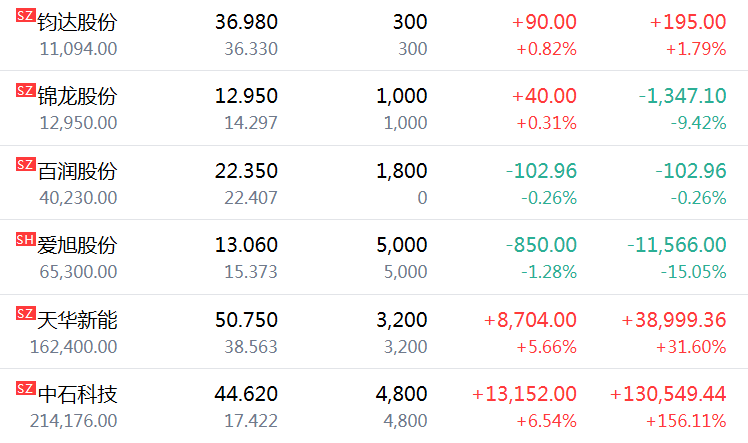This screenshot has width=748, height=443.
Task: Click the SH badge beside 爱旭股份
Action: tap(26, 239)
